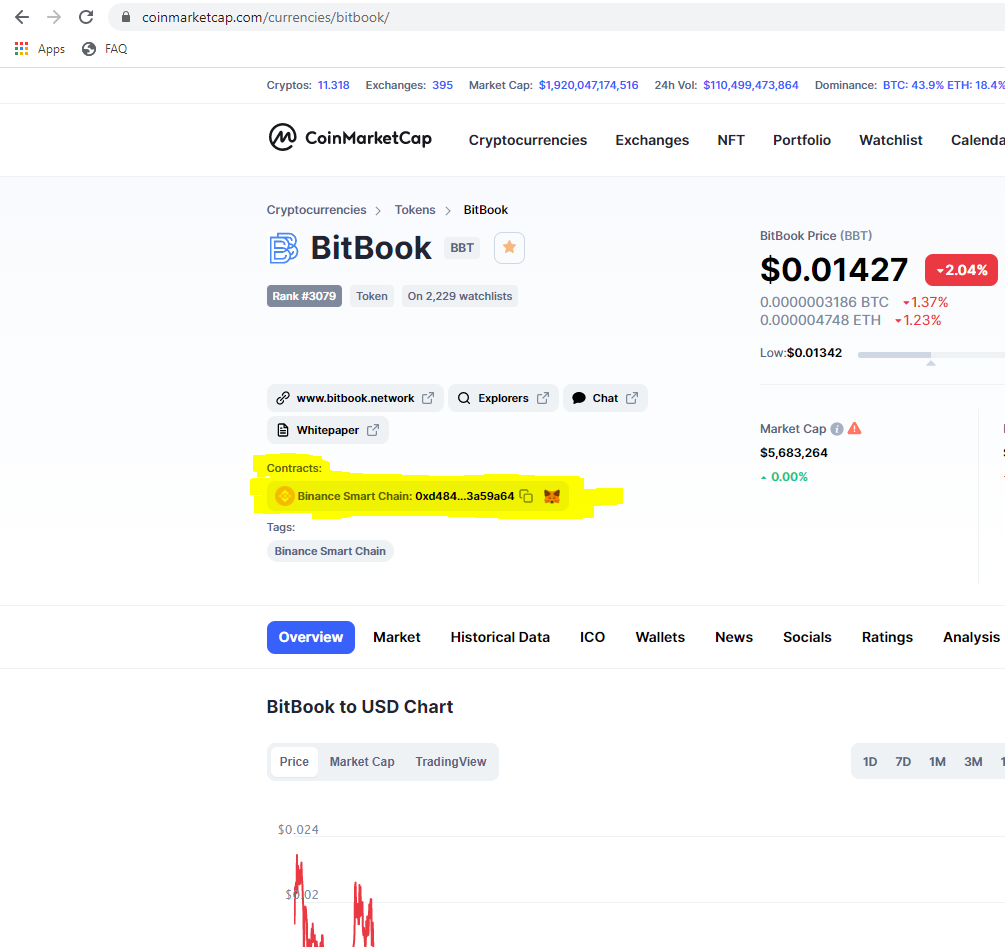Click Cryptocurrencies breadcrumb link
1005x947 pixels.
[317, 210]
